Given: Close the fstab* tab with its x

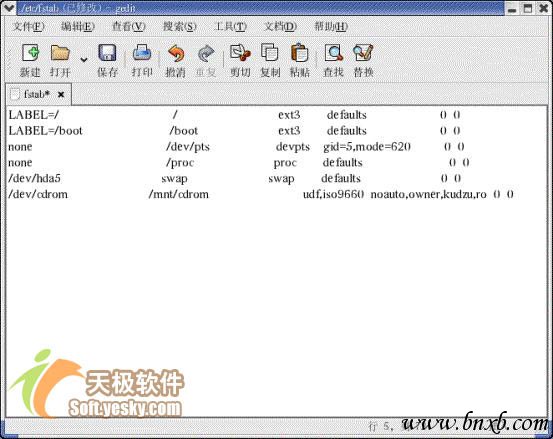Looking at the screenshot, I should point(61,94).
